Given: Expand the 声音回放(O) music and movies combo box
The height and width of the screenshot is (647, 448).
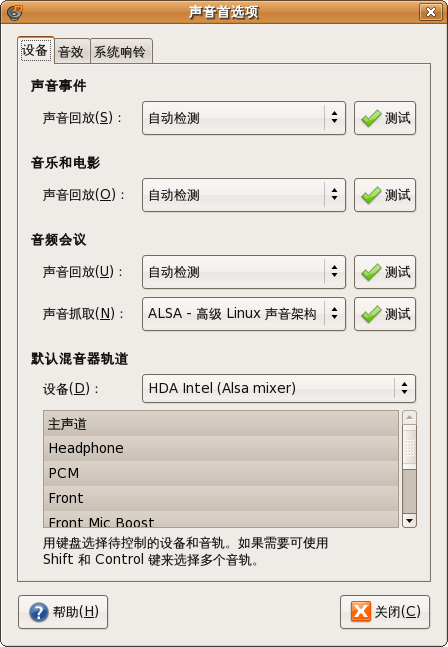Looking at the screenshot, I should coord(244,195).
